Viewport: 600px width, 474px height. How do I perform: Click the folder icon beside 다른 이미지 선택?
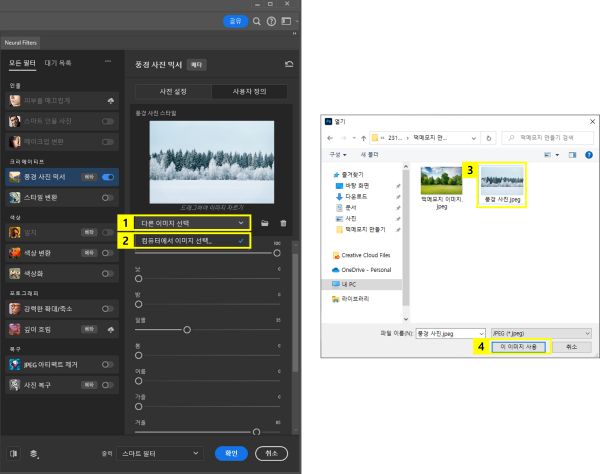[264, 223]
